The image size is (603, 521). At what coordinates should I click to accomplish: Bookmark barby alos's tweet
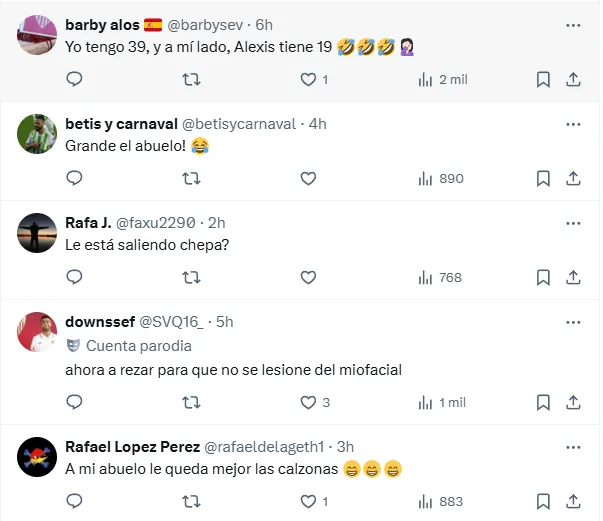click(x=543, y=80)
